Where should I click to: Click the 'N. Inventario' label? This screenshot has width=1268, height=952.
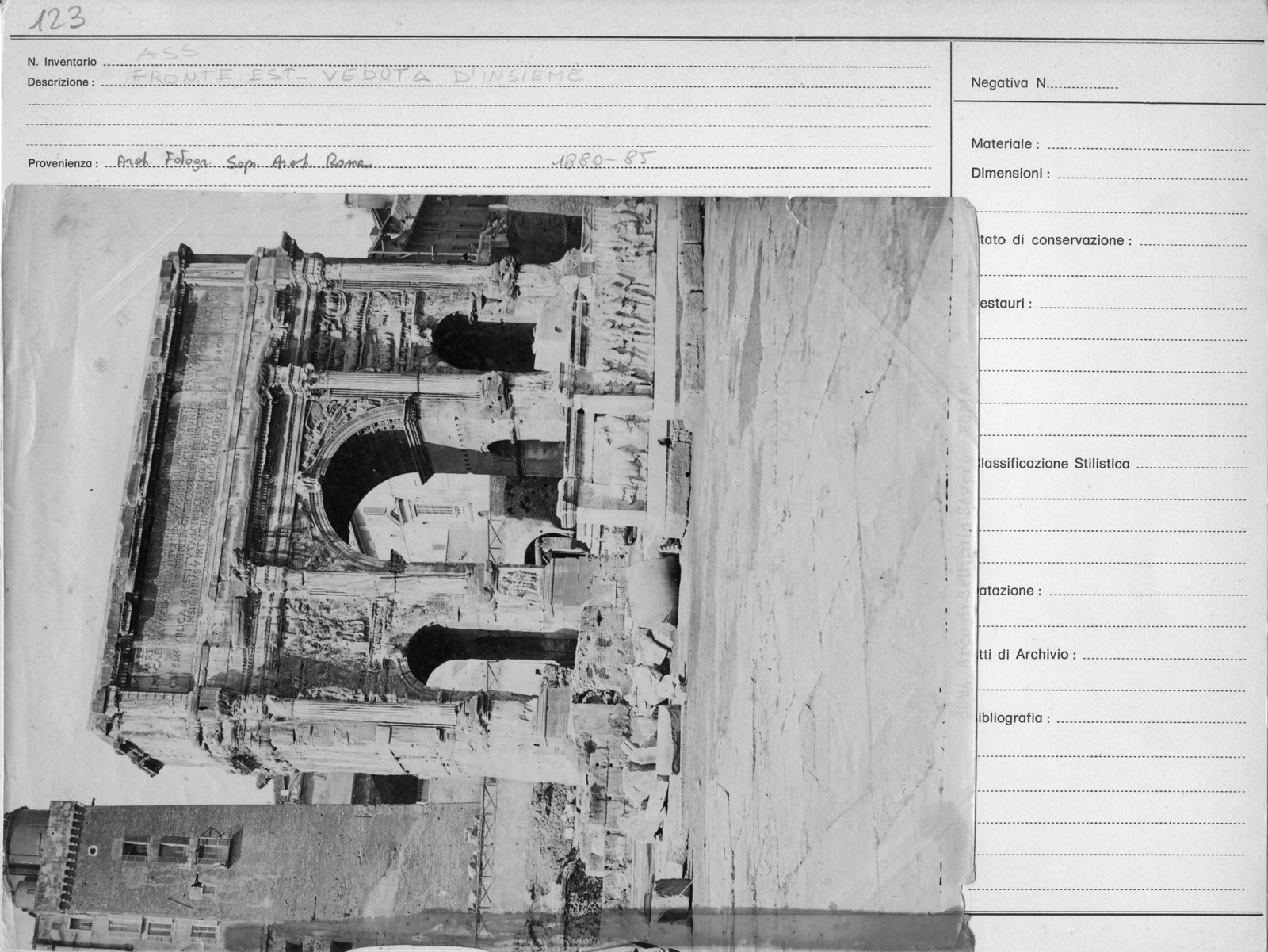62,62
